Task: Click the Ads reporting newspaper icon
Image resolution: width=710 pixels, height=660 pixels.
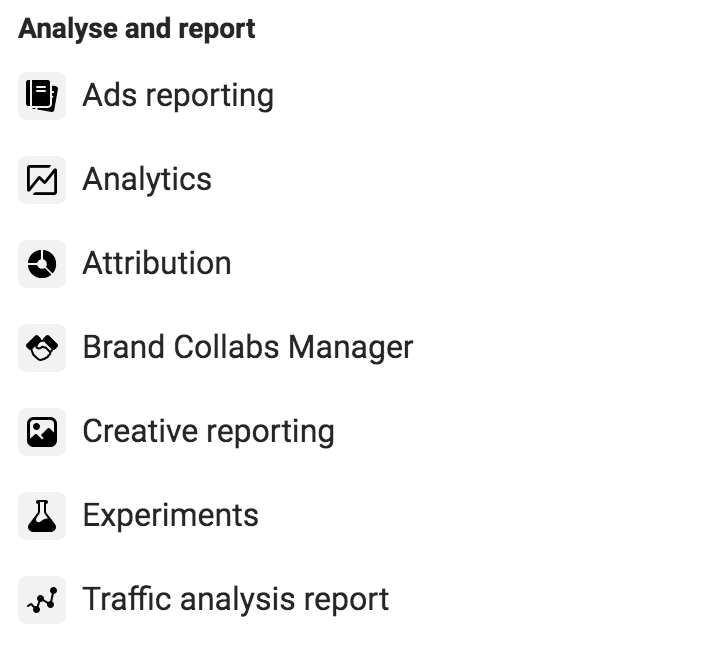Action: (42, 96)
